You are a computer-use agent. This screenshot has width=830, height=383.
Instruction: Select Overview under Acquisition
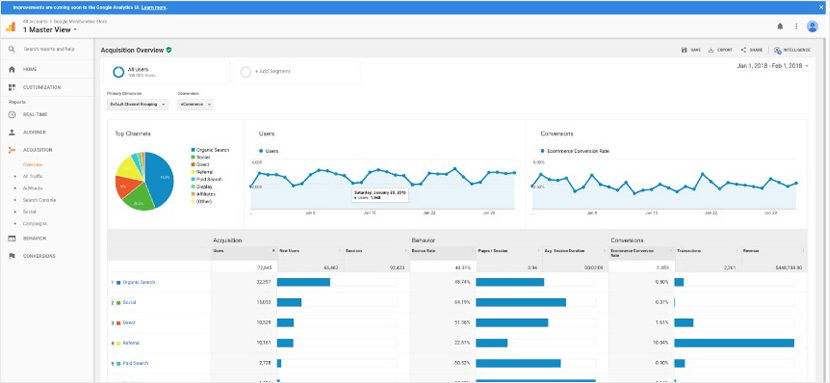coord(32,165)
